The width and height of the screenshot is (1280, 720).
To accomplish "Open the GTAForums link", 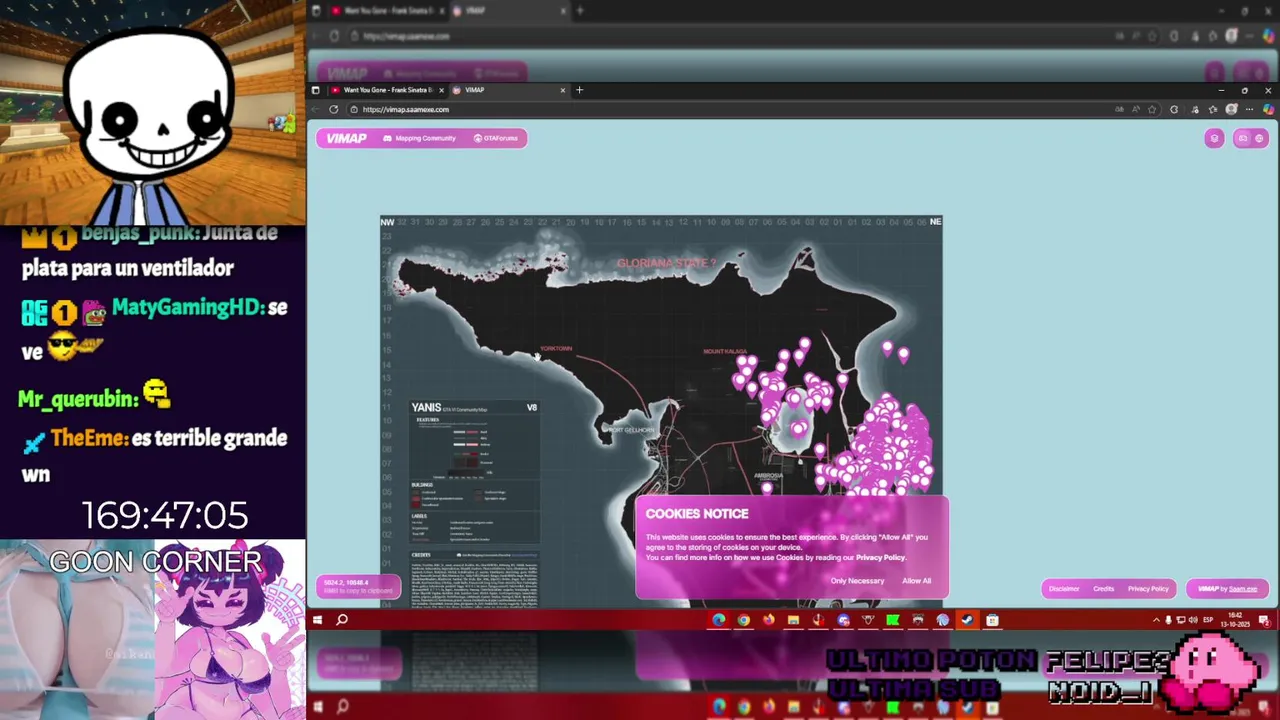I will [x=496, y=138].
